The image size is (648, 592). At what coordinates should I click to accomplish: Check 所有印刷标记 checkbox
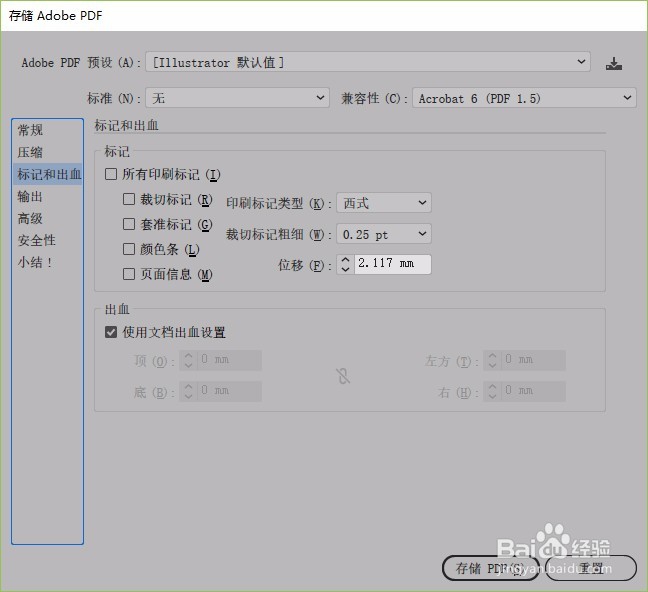[111, 174]
